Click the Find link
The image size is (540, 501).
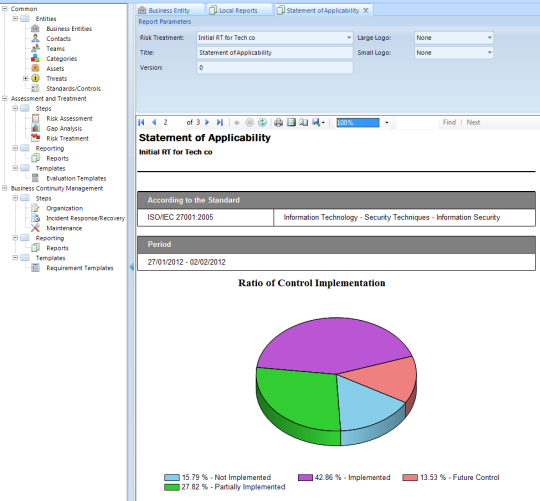point(449,122)
